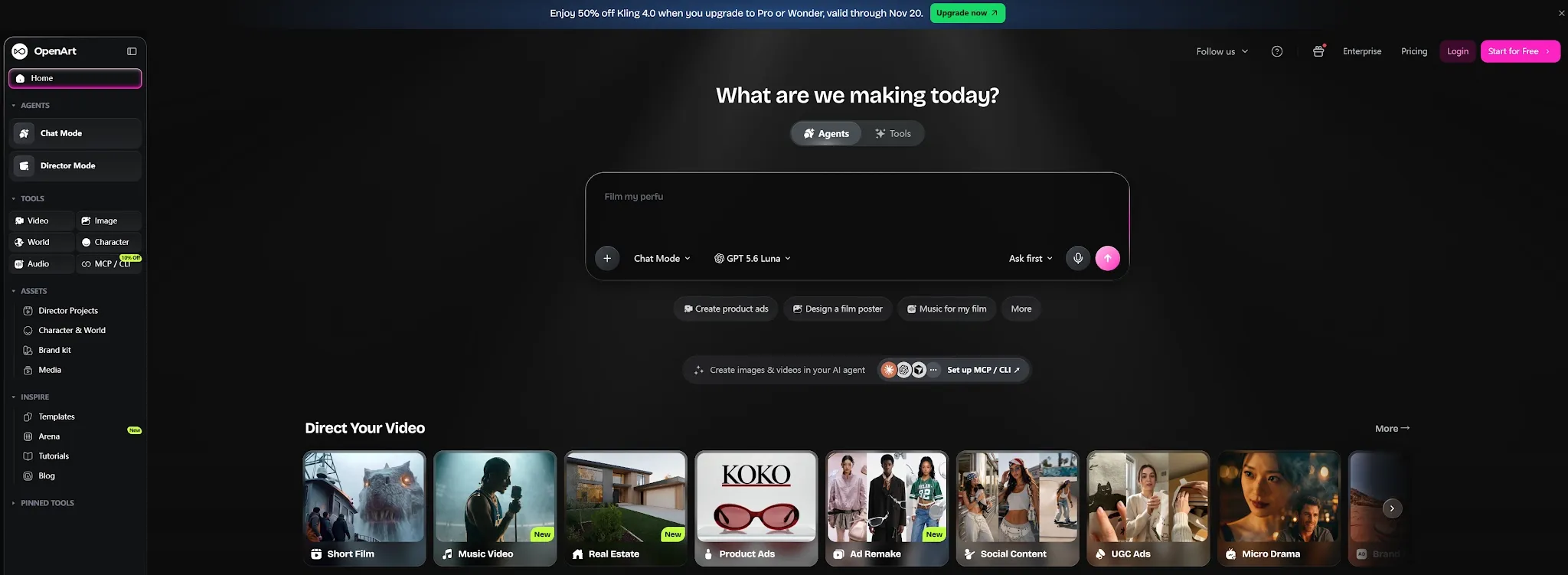This screenshot has width=1568, height=575.
Task: Collapse the ASSETS sidebar section
Action: 30,291
